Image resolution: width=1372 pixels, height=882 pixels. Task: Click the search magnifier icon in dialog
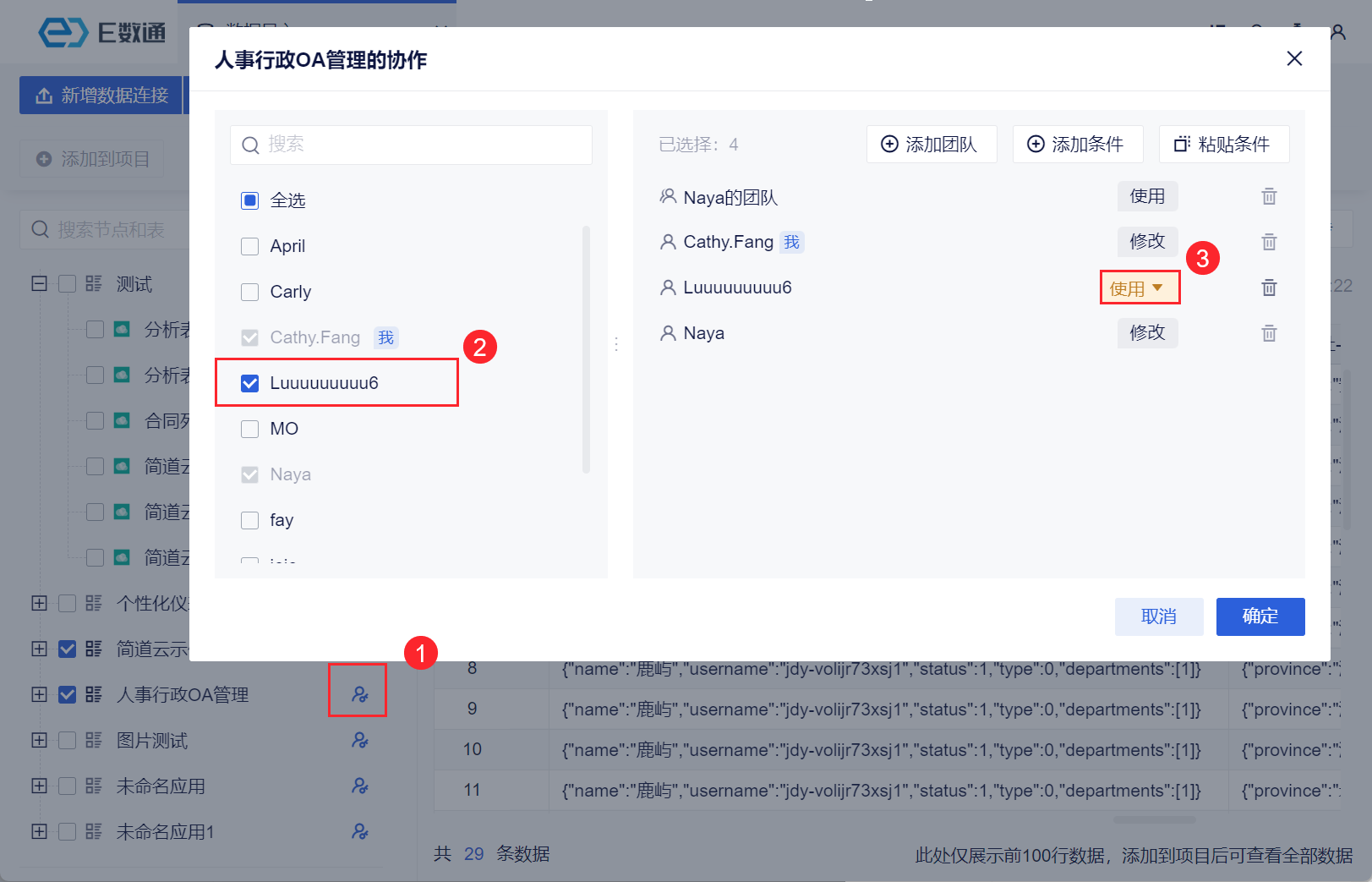250,145
